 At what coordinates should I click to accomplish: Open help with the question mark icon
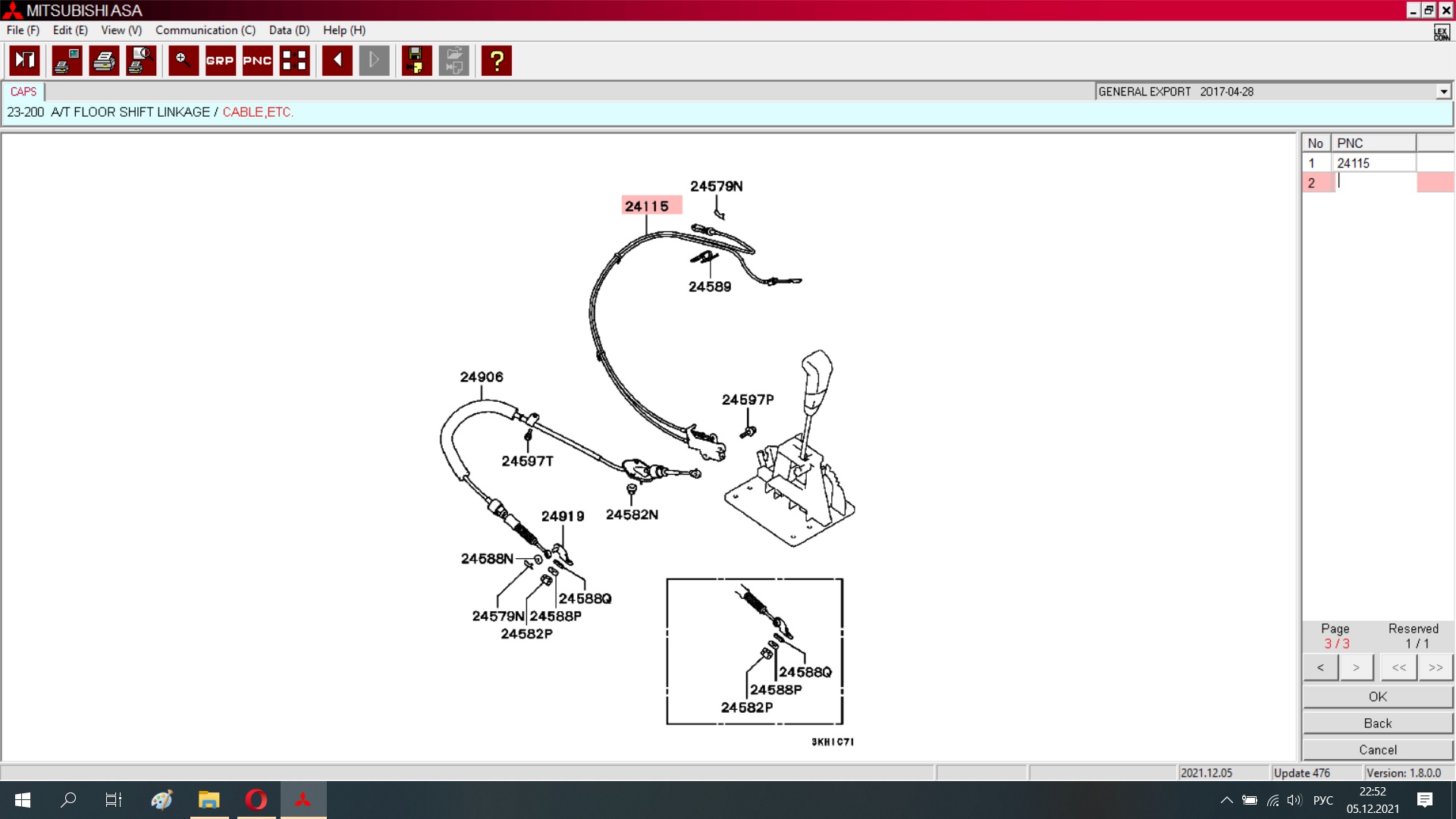497,61
